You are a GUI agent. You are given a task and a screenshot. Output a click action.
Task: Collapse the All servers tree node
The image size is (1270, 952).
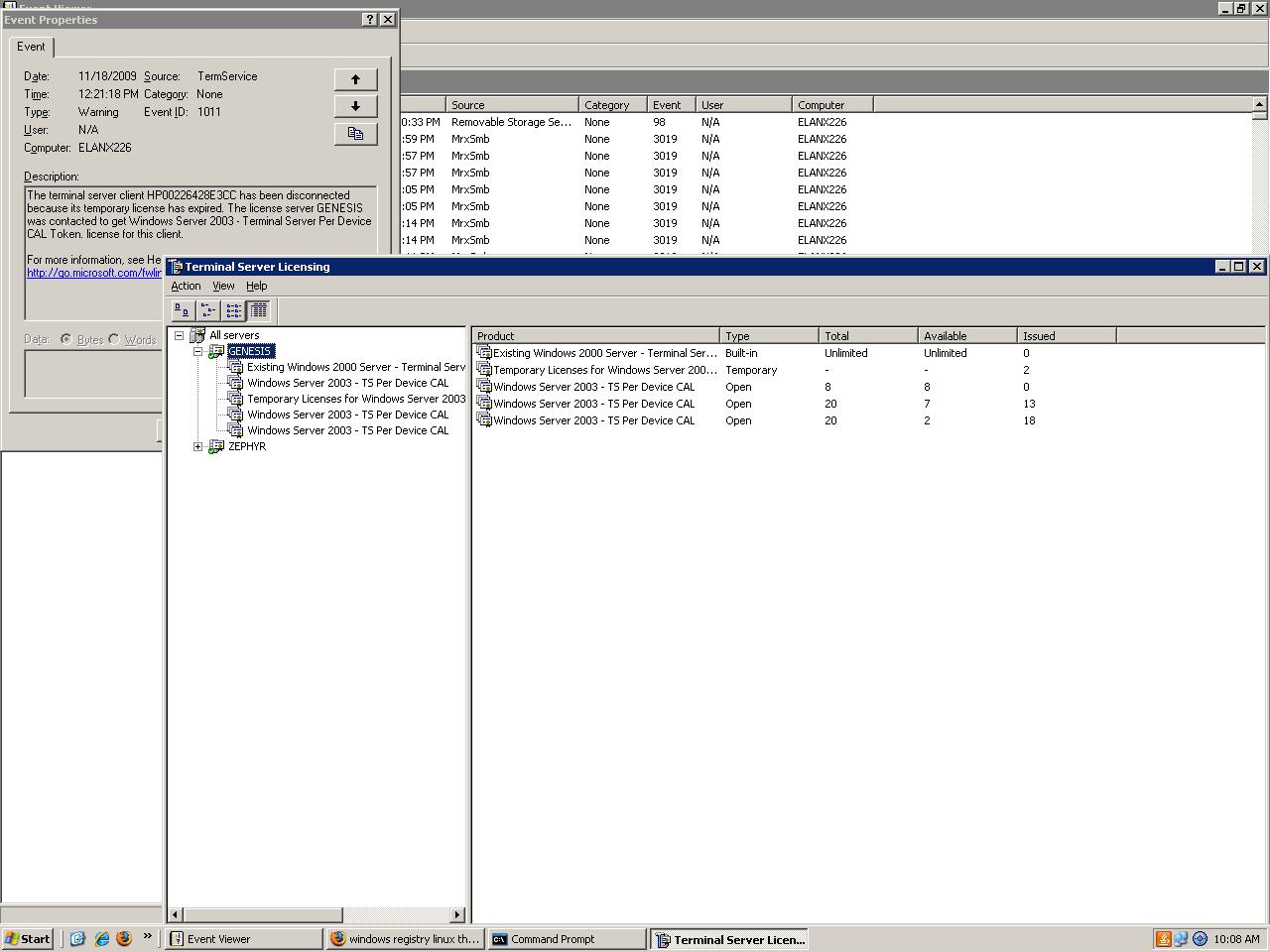click(x=179, y=335)
